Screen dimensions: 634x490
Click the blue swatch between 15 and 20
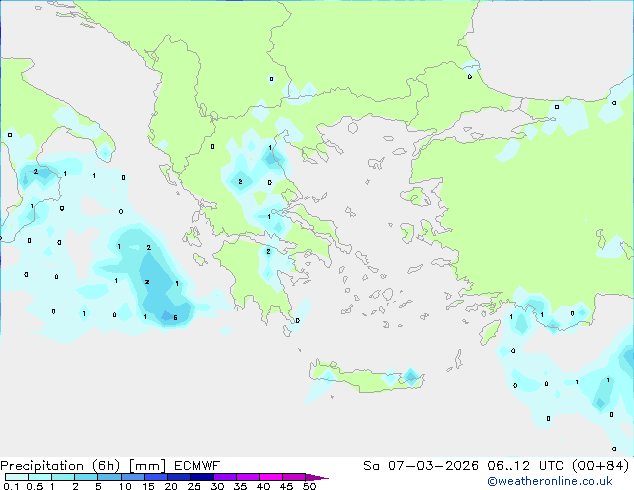pos(155,477)
